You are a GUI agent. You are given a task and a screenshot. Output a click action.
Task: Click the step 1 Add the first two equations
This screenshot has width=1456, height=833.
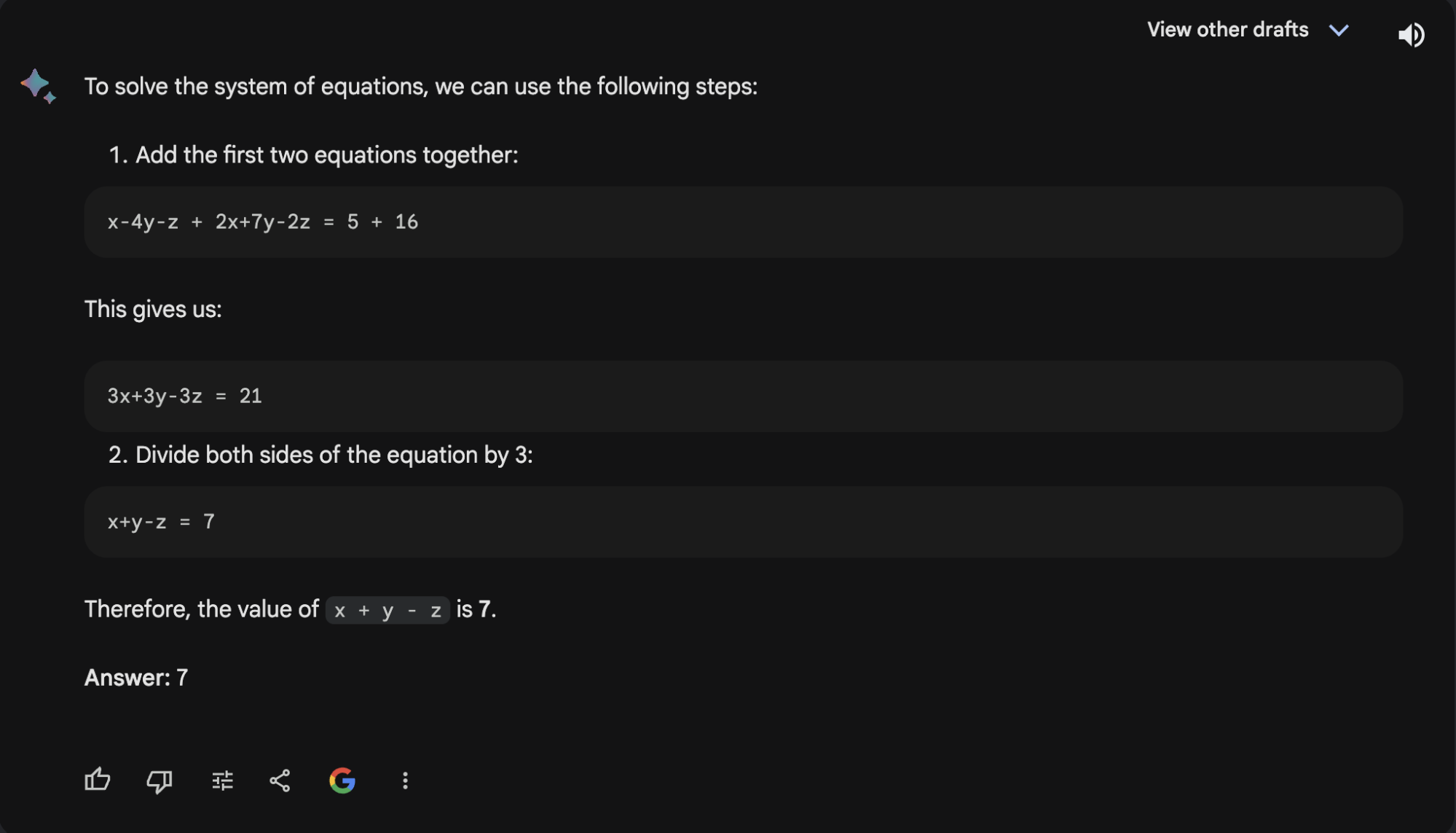[313, 155]
